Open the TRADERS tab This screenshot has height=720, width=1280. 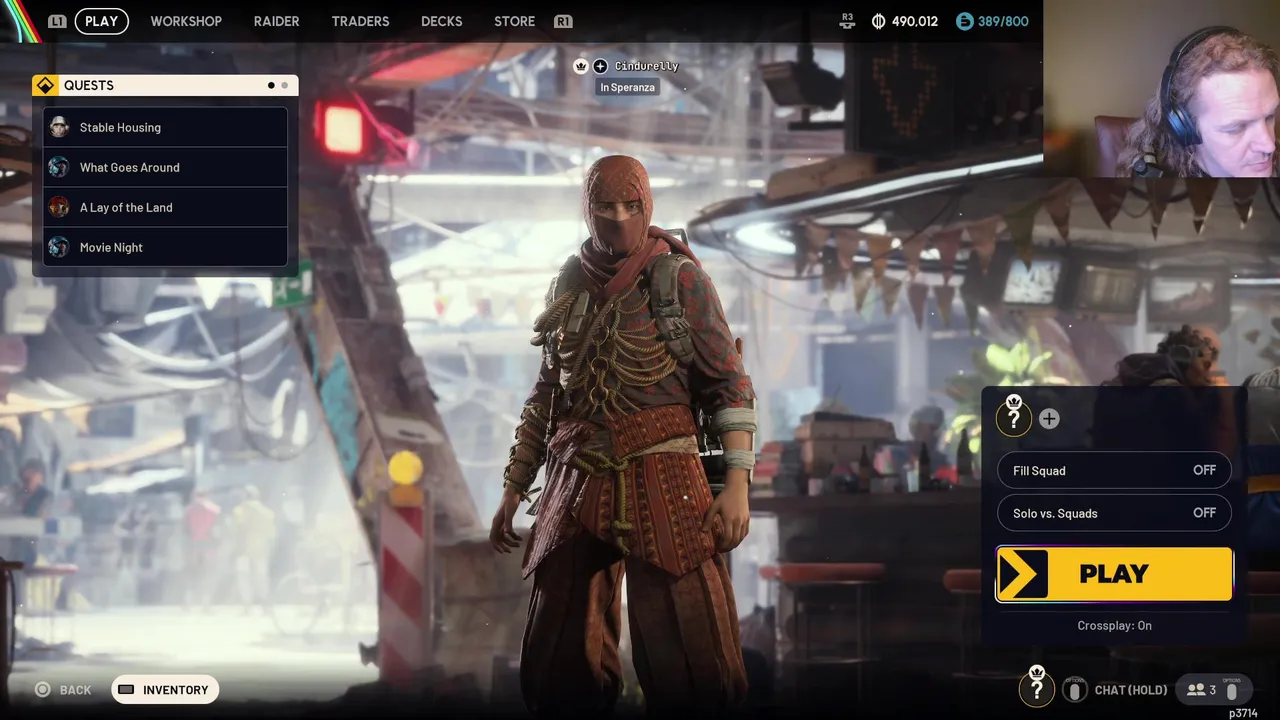point(360,21)
